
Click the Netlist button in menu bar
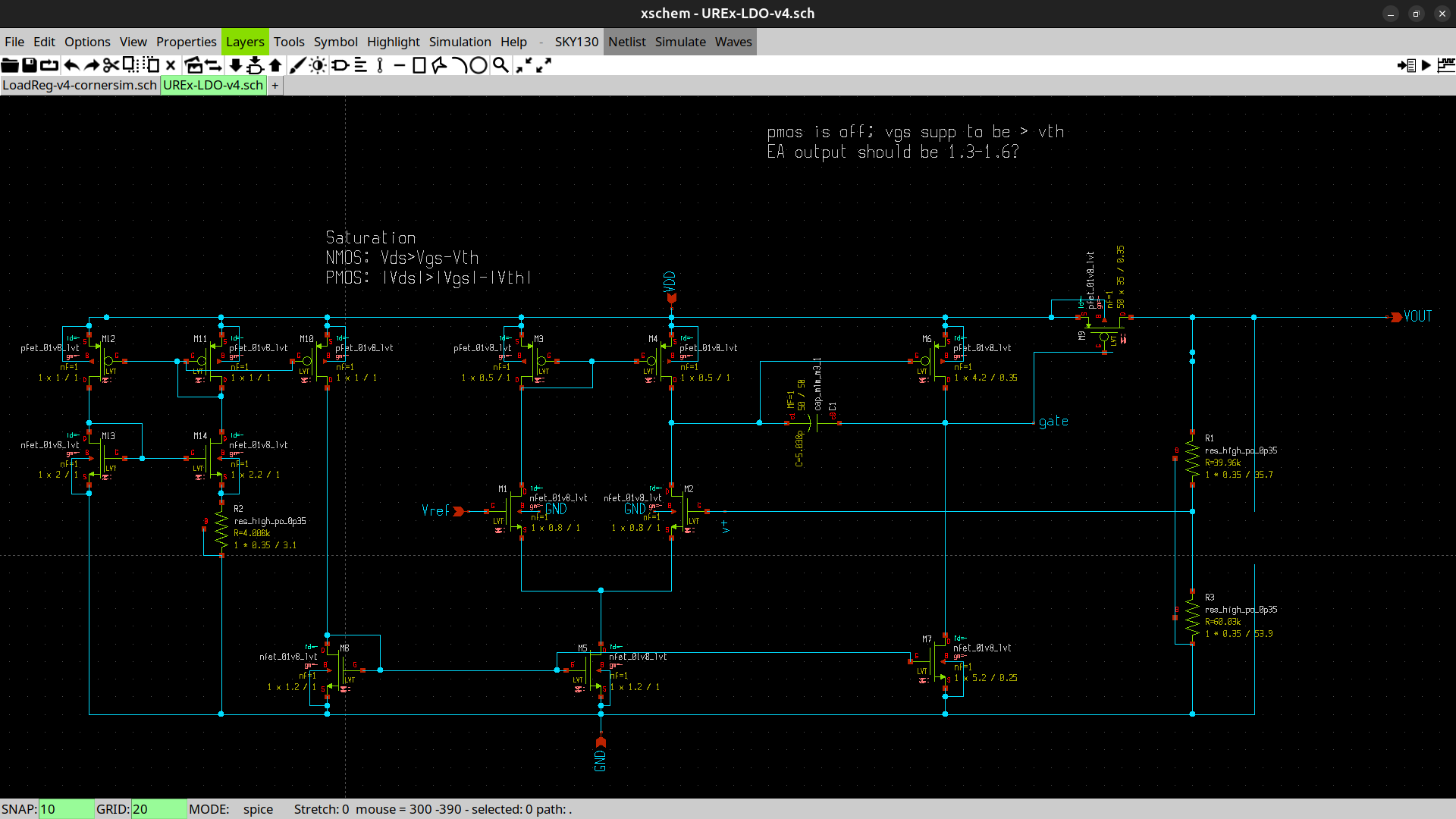pyautogui.click(x=627, y=42)
